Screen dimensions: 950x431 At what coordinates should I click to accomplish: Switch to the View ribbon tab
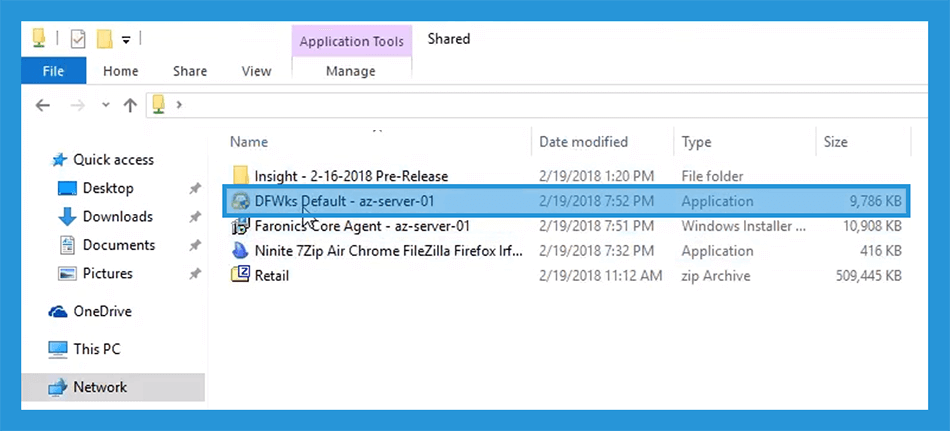coord(256,71)
